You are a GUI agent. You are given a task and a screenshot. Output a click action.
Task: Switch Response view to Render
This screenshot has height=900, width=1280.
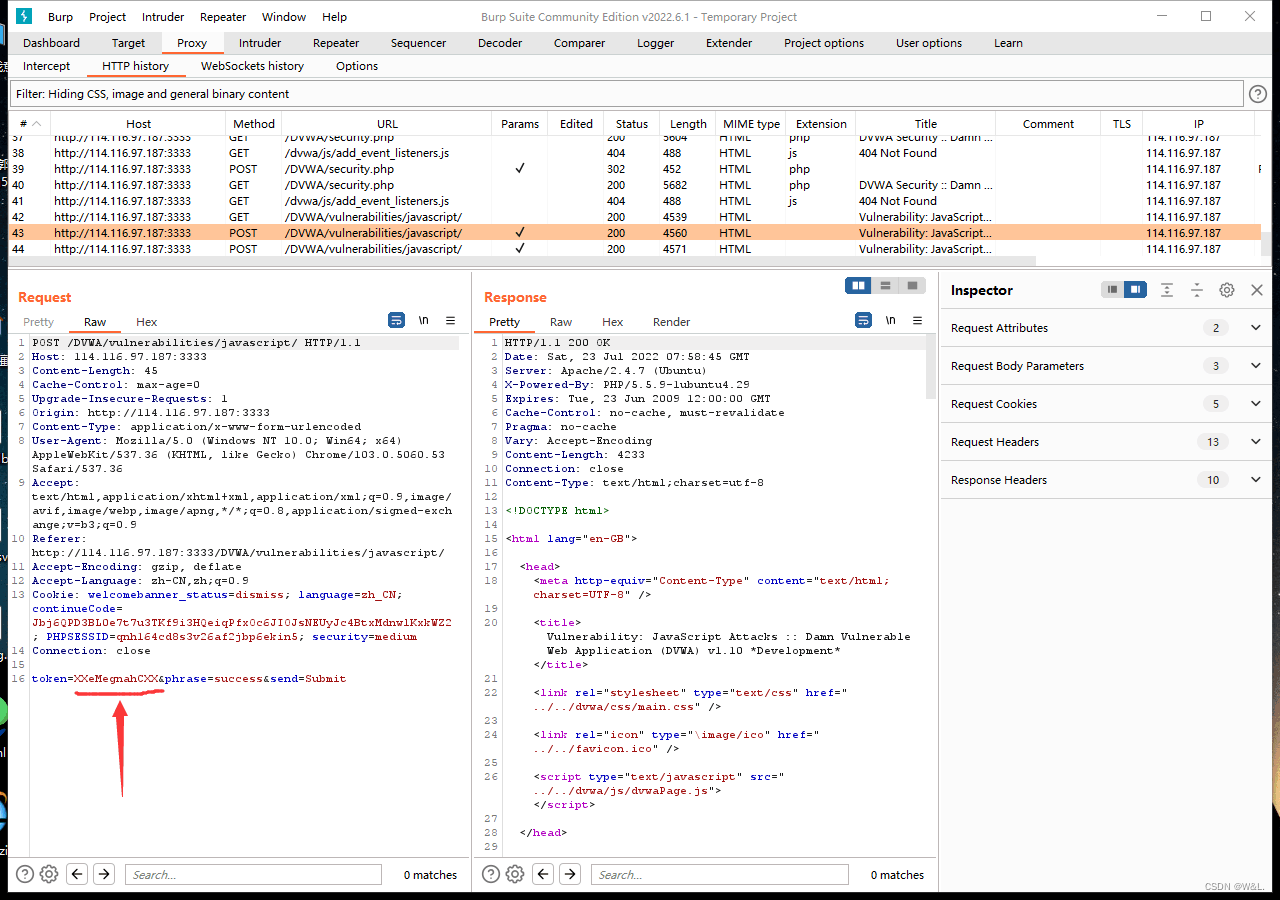click(x=671, y=322)
